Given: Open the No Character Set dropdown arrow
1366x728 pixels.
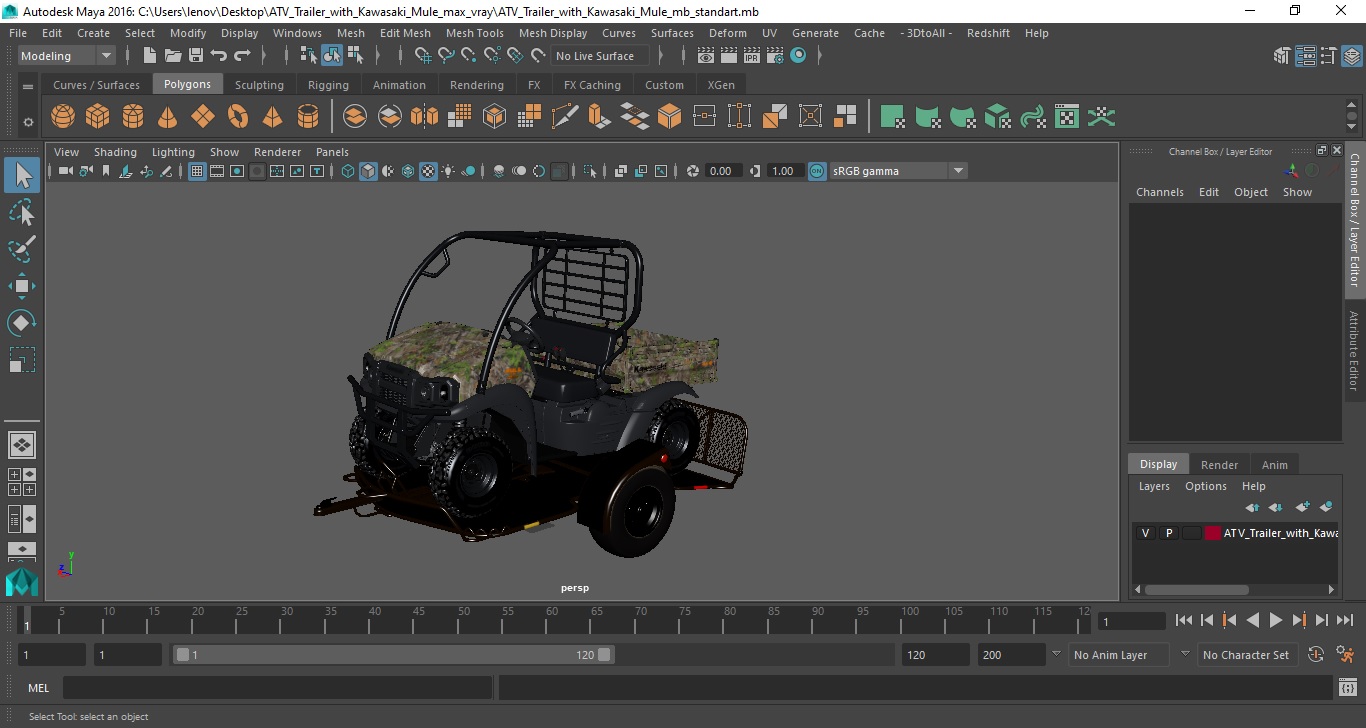Looking at the screenshot, I should pyautogui.click(x=1185, y=654).
